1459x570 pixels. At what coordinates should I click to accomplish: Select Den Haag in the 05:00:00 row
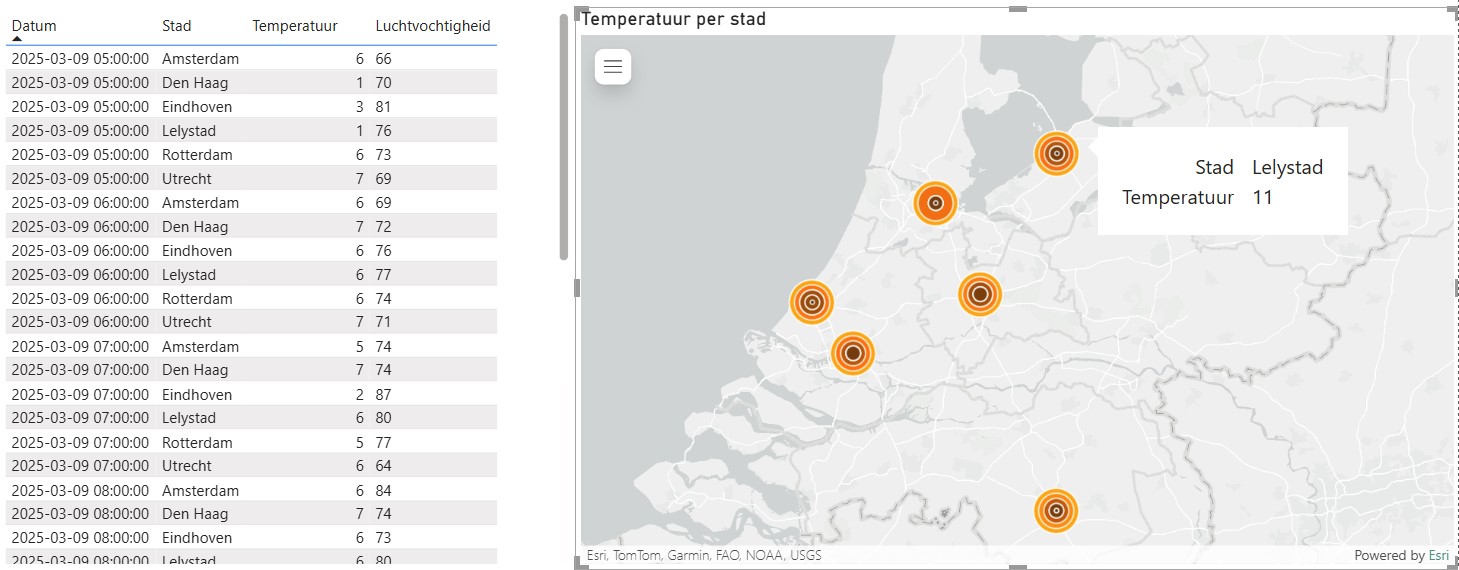tap(195, 83)
